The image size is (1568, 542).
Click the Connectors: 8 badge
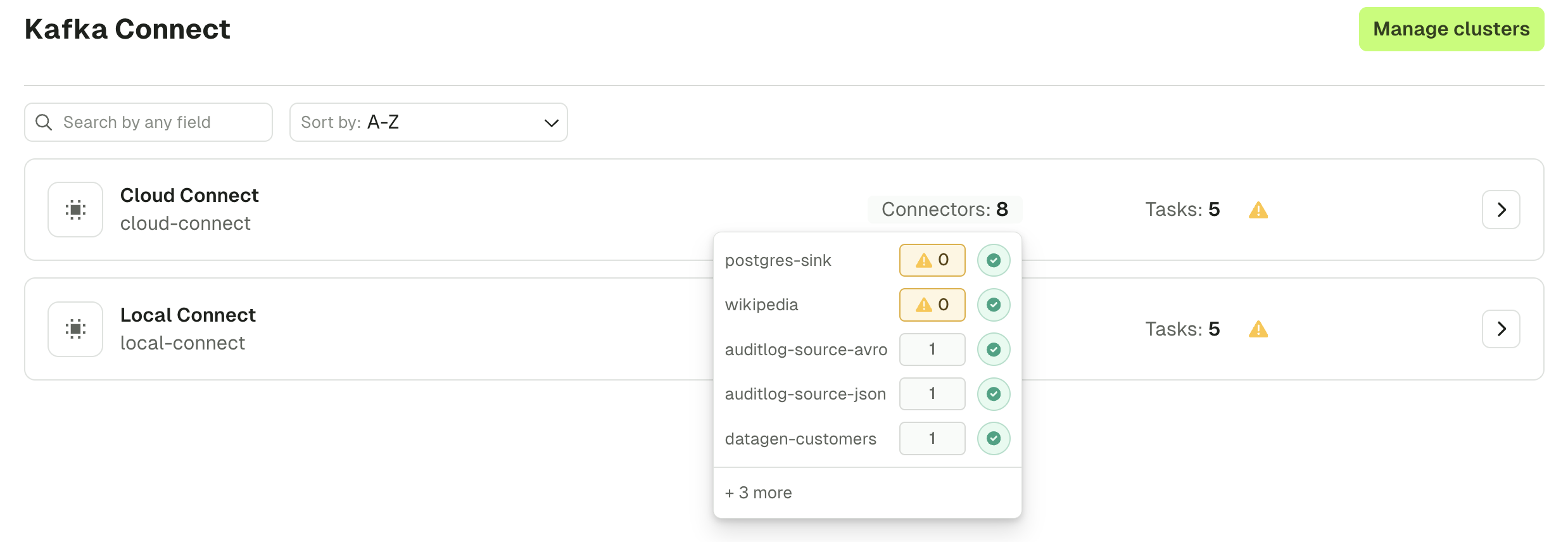click(945, 210)
